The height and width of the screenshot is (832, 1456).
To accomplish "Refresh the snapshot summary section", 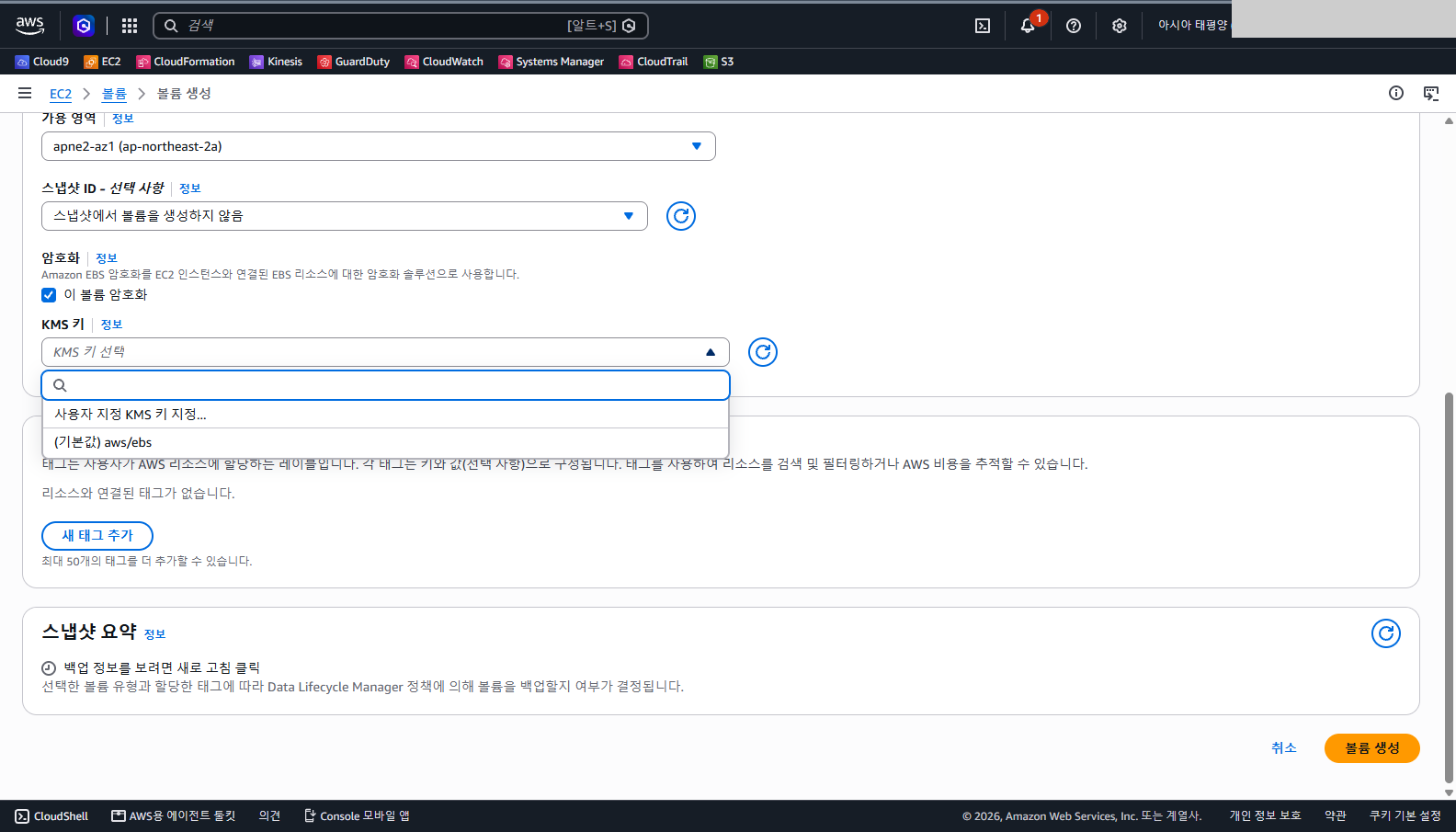I will [1386, 633].
